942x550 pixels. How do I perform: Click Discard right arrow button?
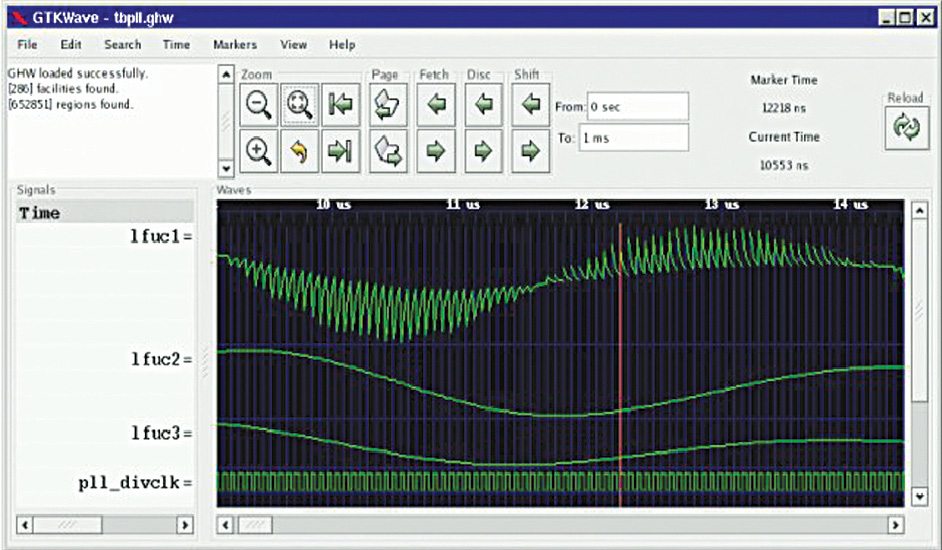click(483, 151)
